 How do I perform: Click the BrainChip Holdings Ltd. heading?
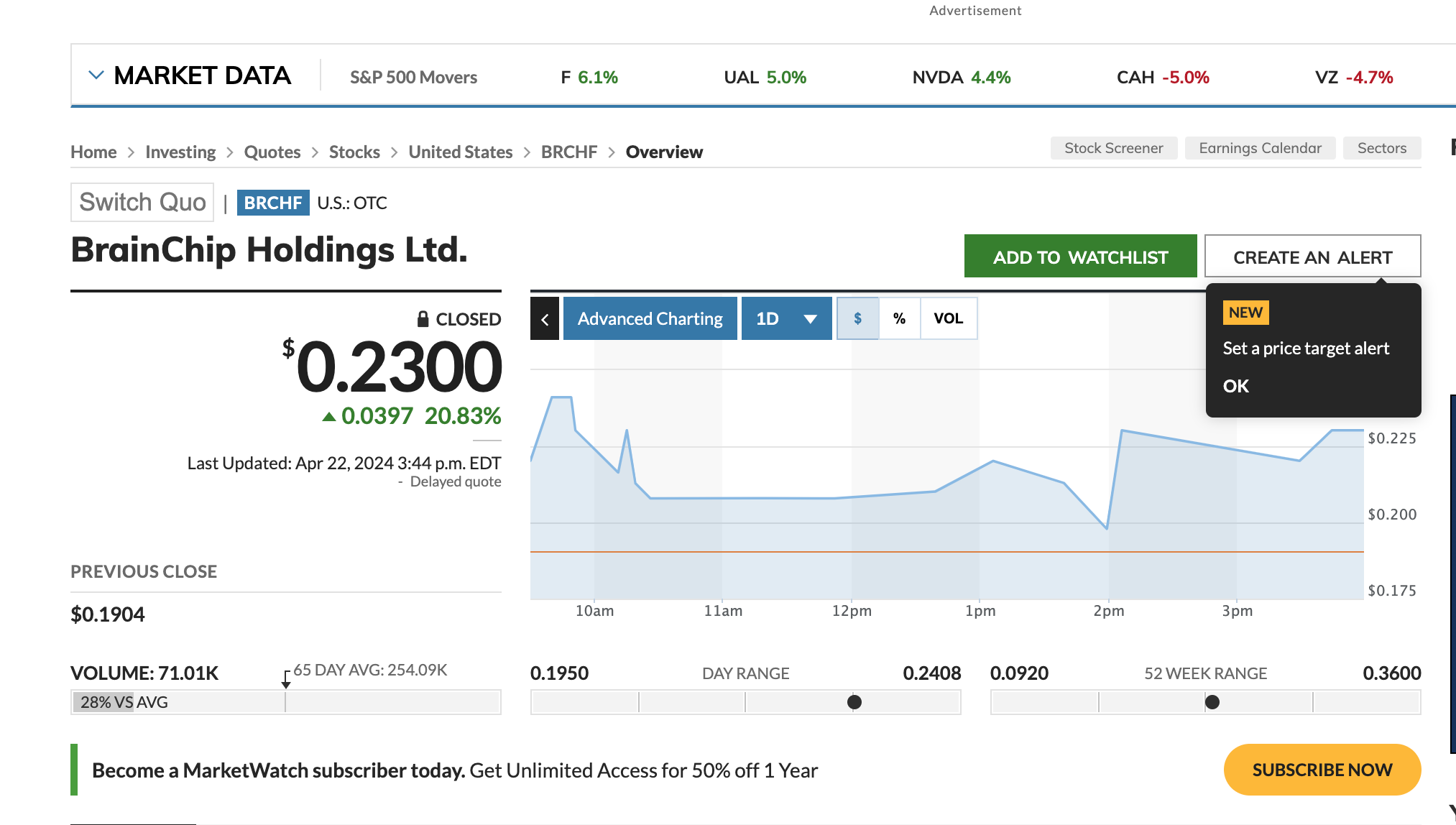click(269, 249)
